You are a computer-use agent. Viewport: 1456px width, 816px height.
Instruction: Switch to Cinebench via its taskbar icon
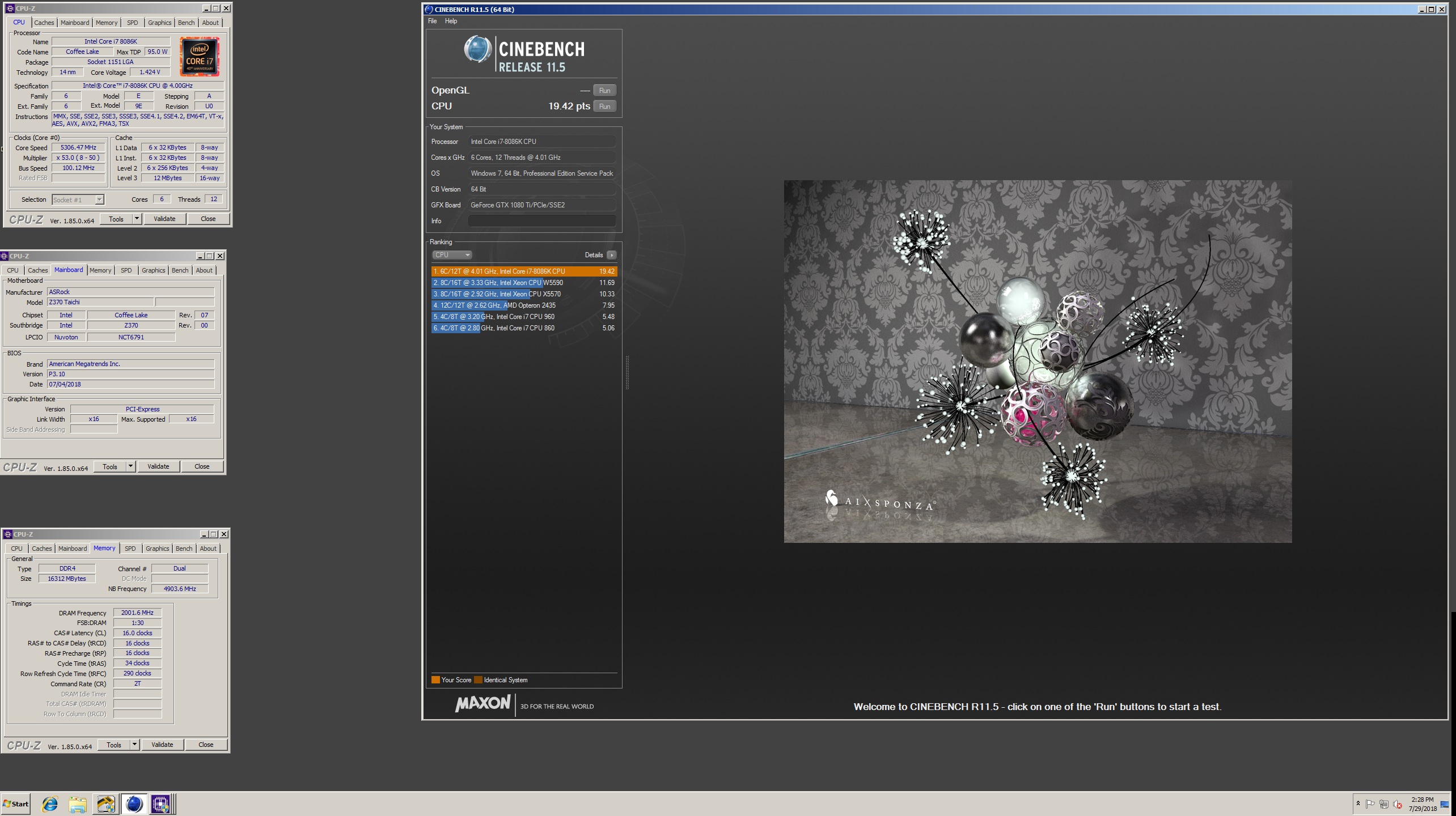134,804
